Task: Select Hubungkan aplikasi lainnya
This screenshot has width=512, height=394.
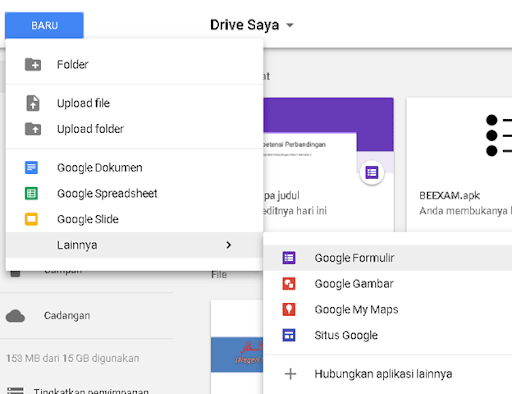Action: [388, 374]
